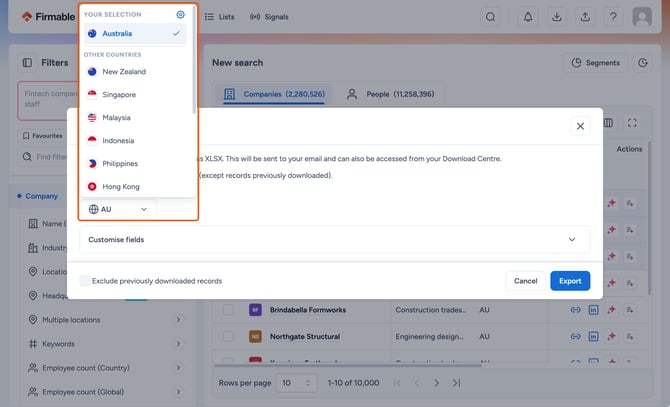This screenshot has width=670, height=407.
Task: Go to the next results page
Action: tap(436, 383)
